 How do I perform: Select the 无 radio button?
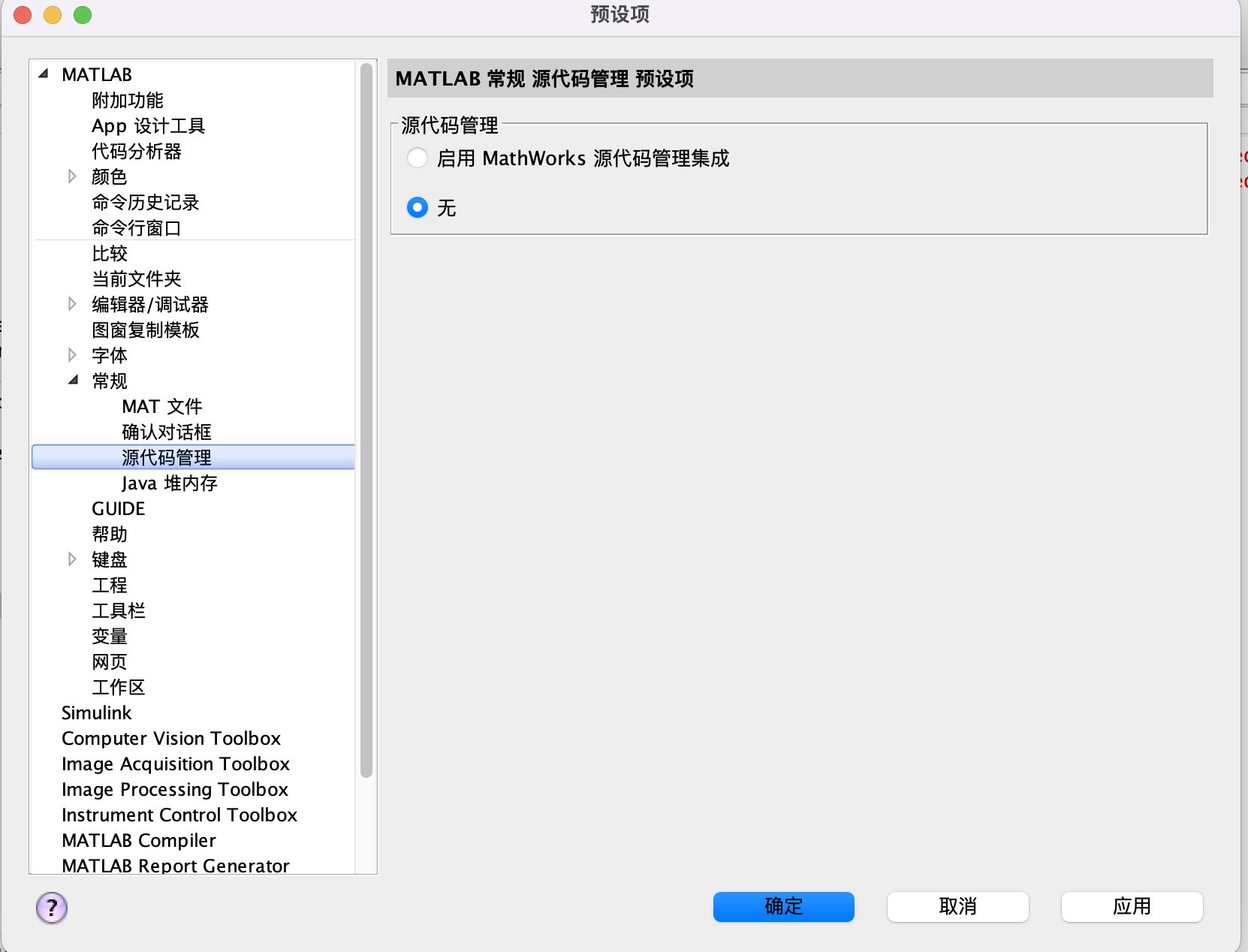(418, 208)
